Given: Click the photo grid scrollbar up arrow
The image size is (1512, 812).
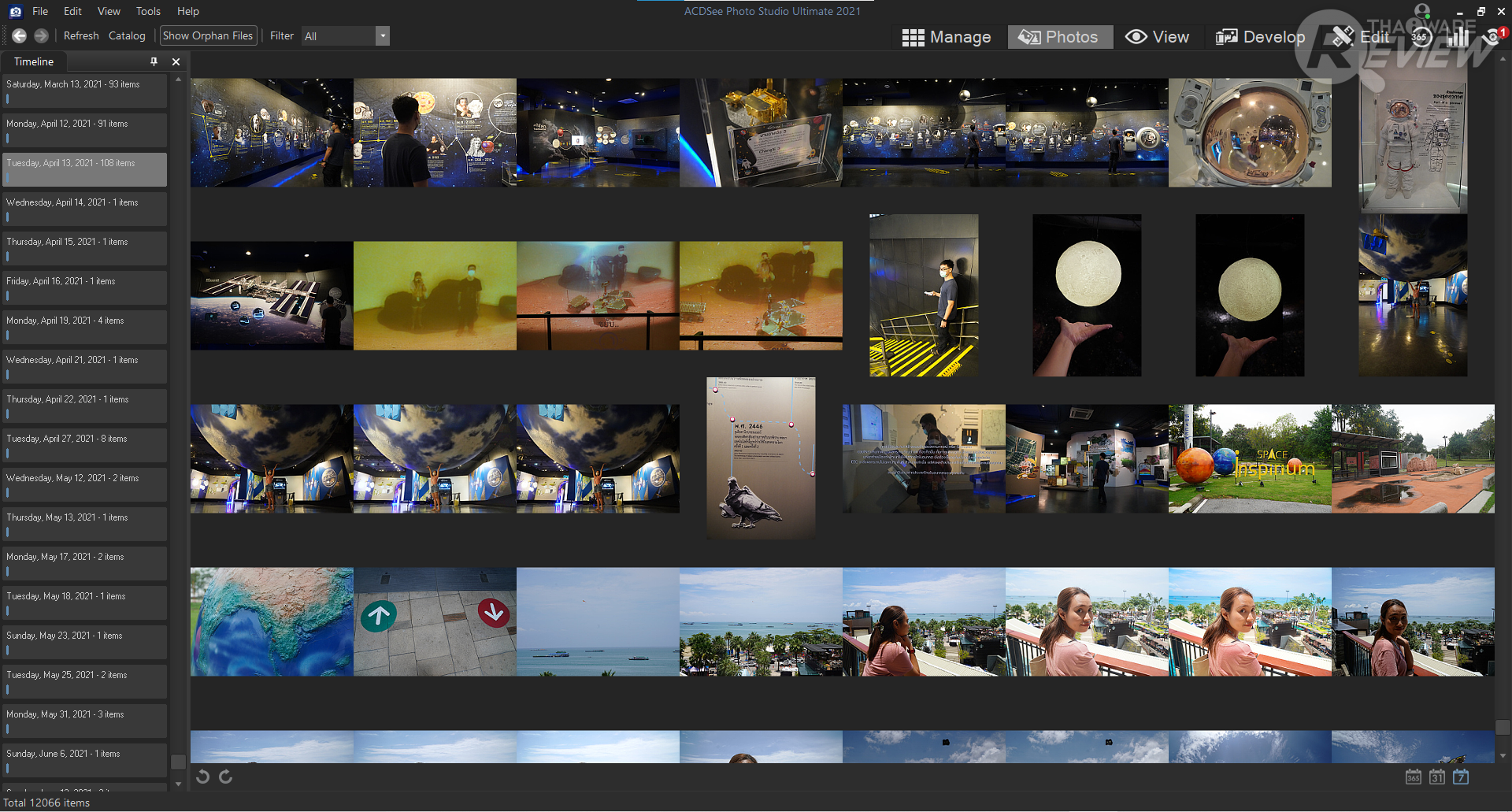Looking at the screenshot, I should (x=1503, y=59).
